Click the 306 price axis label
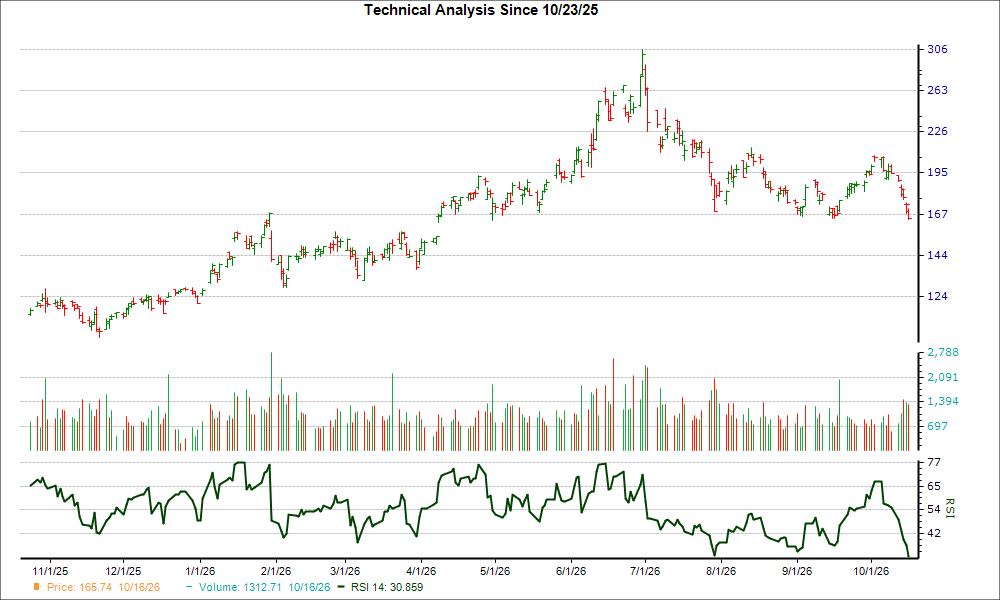The image size is (1000, 600). (937, 49)
